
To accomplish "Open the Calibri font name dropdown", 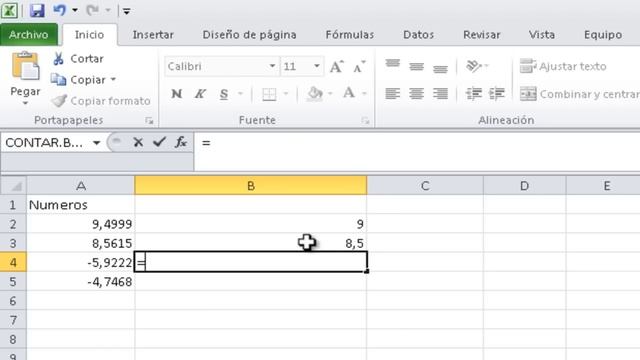I will click(x=272, y=66).
